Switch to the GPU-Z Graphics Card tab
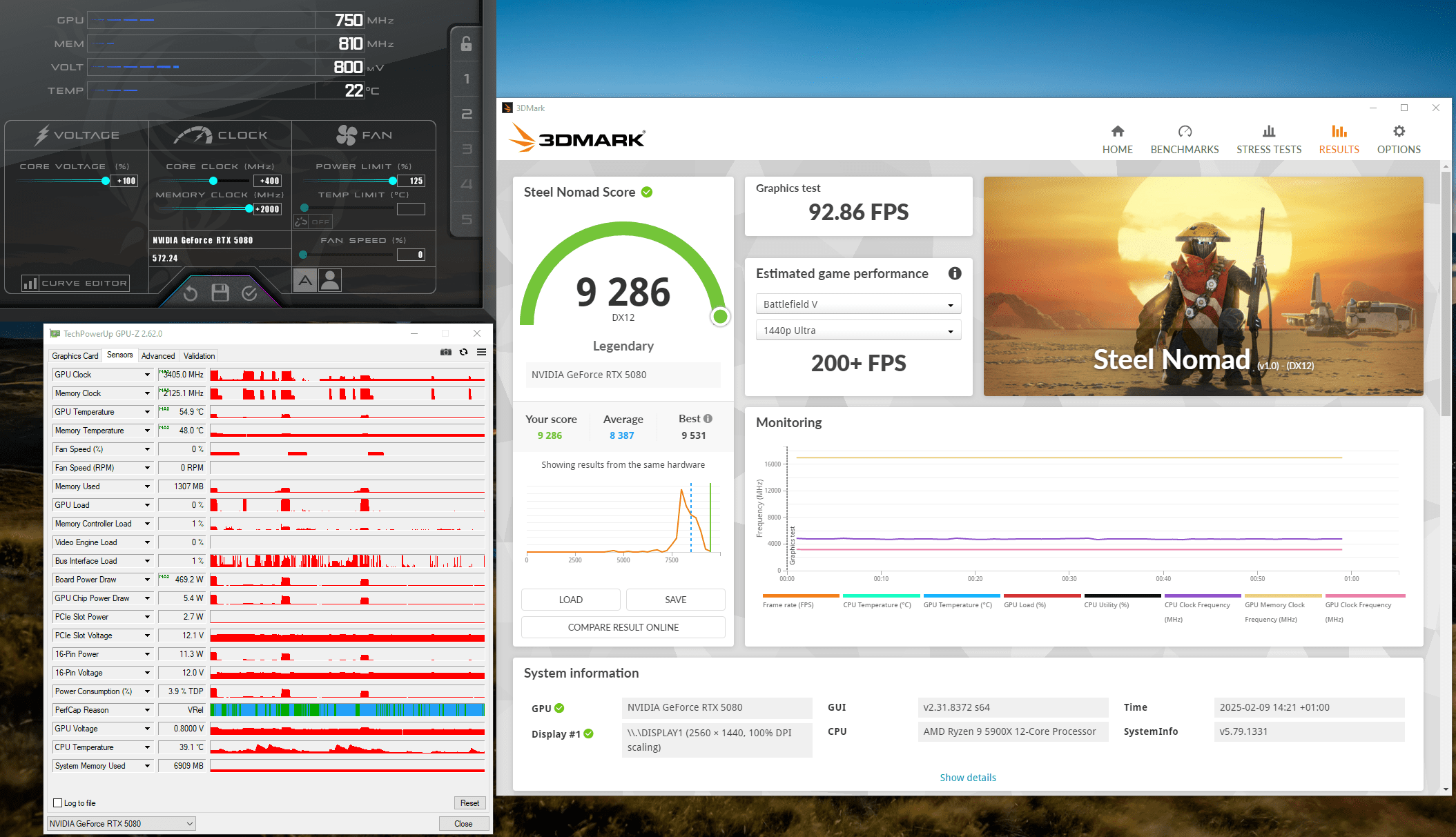This screenshot has width=1456, height=837. 75,356
